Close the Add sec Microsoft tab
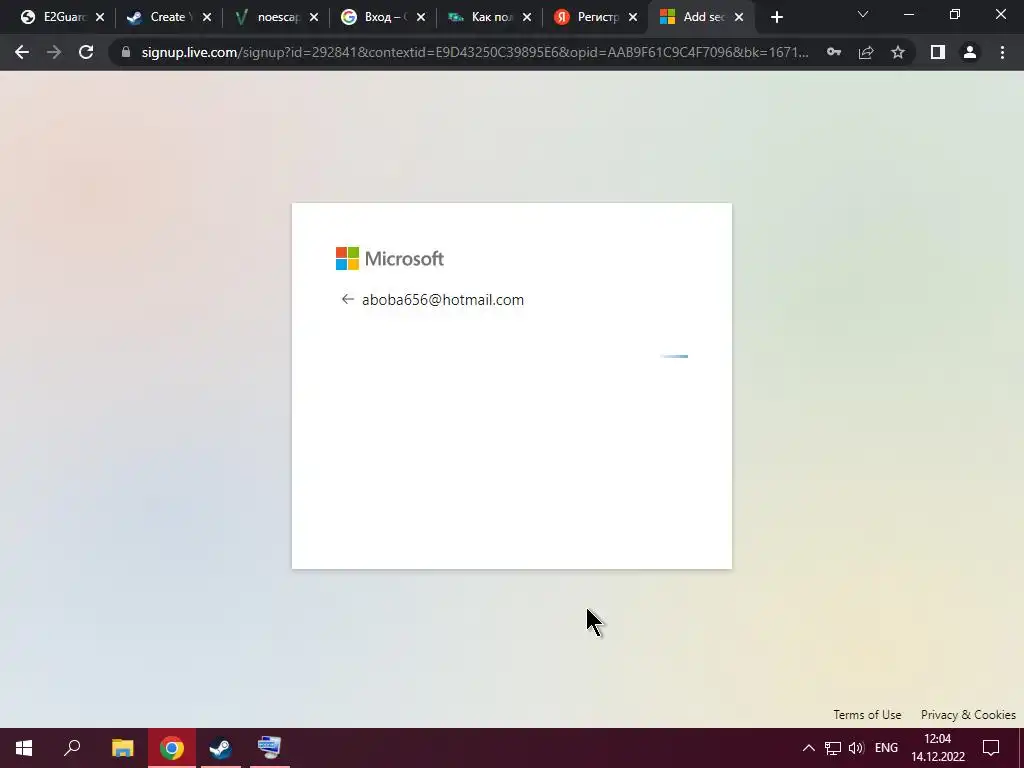 pyautogui.click(x=739, y=18)
